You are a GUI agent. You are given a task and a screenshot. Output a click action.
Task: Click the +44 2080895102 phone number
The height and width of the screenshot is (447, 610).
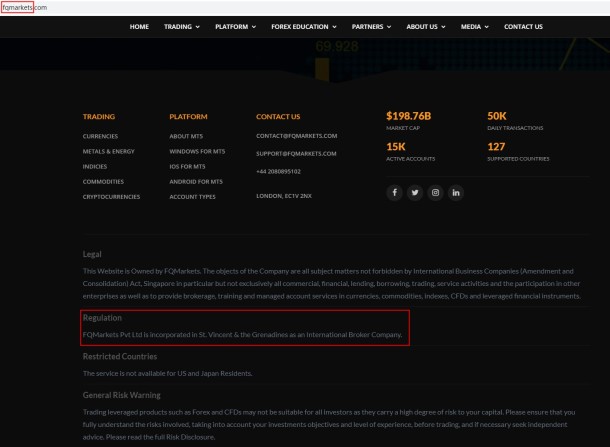(278, 172)
